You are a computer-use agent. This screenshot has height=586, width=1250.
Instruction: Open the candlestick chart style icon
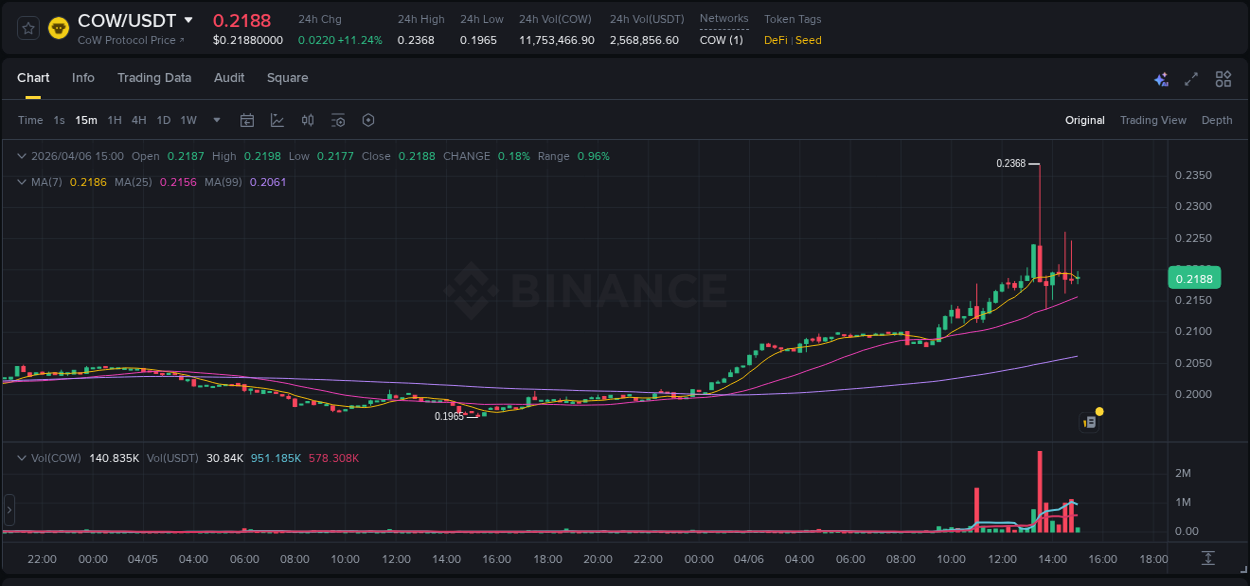(x=308, y=120)
